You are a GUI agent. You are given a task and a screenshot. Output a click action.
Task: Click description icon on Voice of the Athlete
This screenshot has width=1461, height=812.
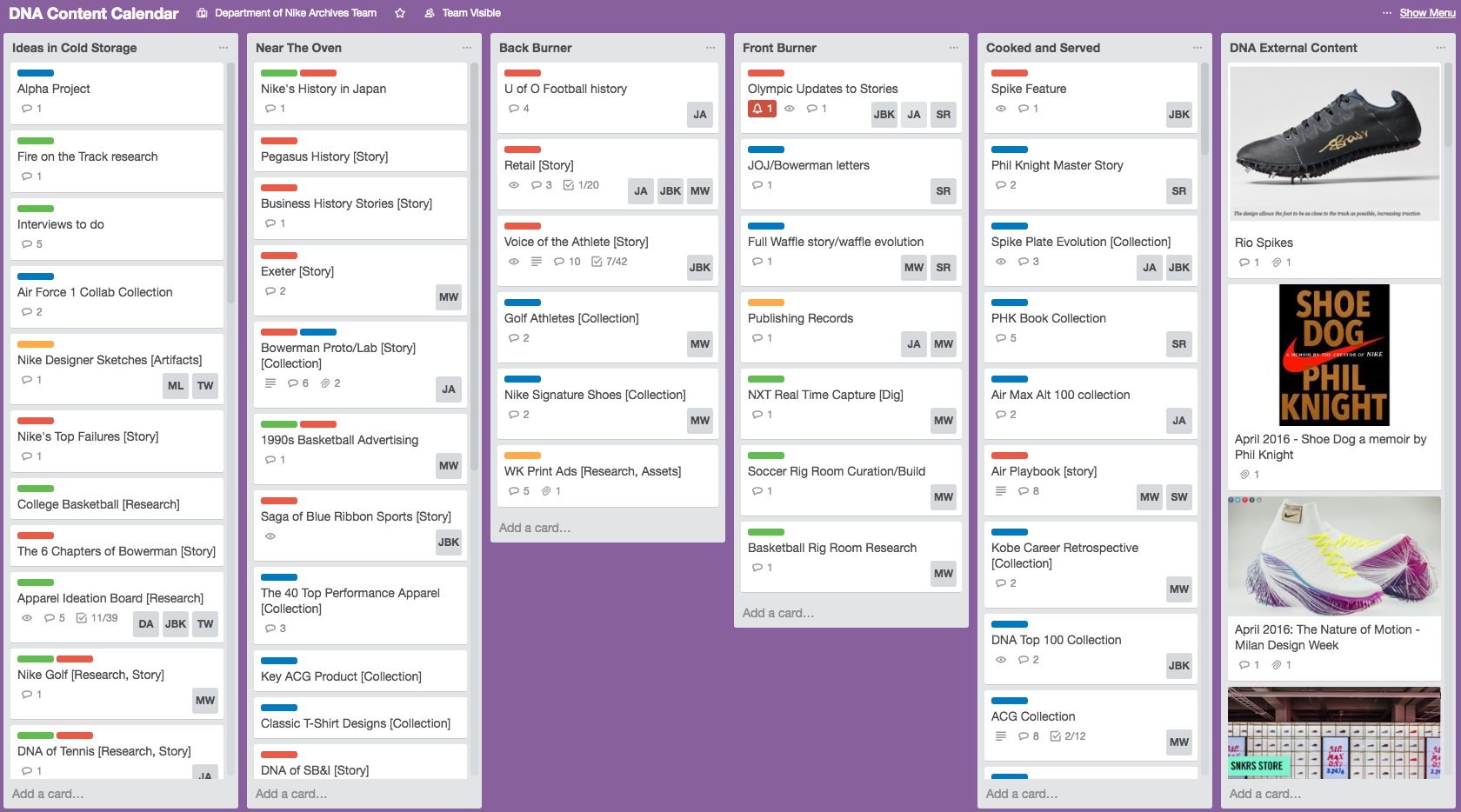[537, 262]
